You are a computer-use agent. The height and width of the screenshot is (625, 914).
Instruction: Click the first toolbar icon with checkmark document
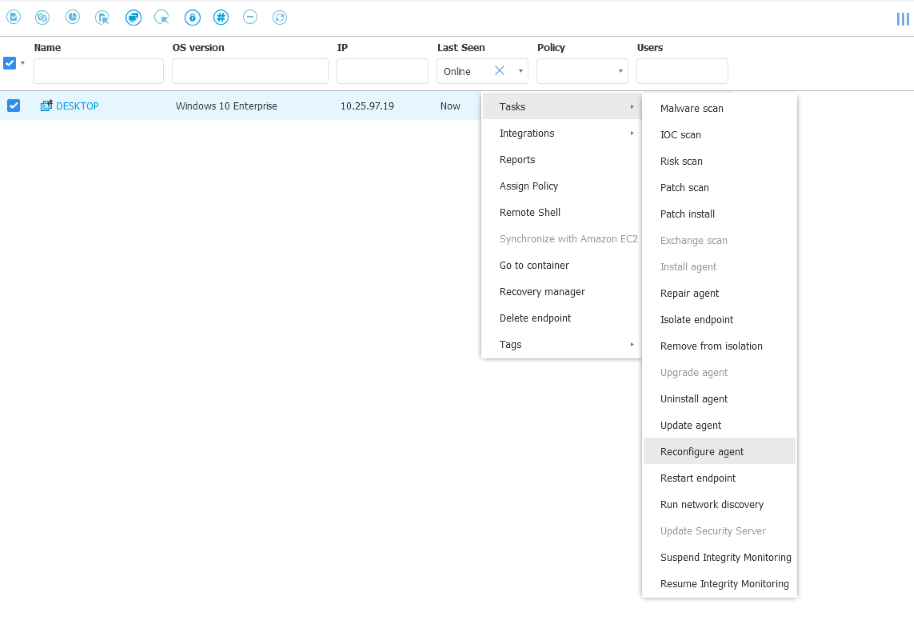[14, 17]
